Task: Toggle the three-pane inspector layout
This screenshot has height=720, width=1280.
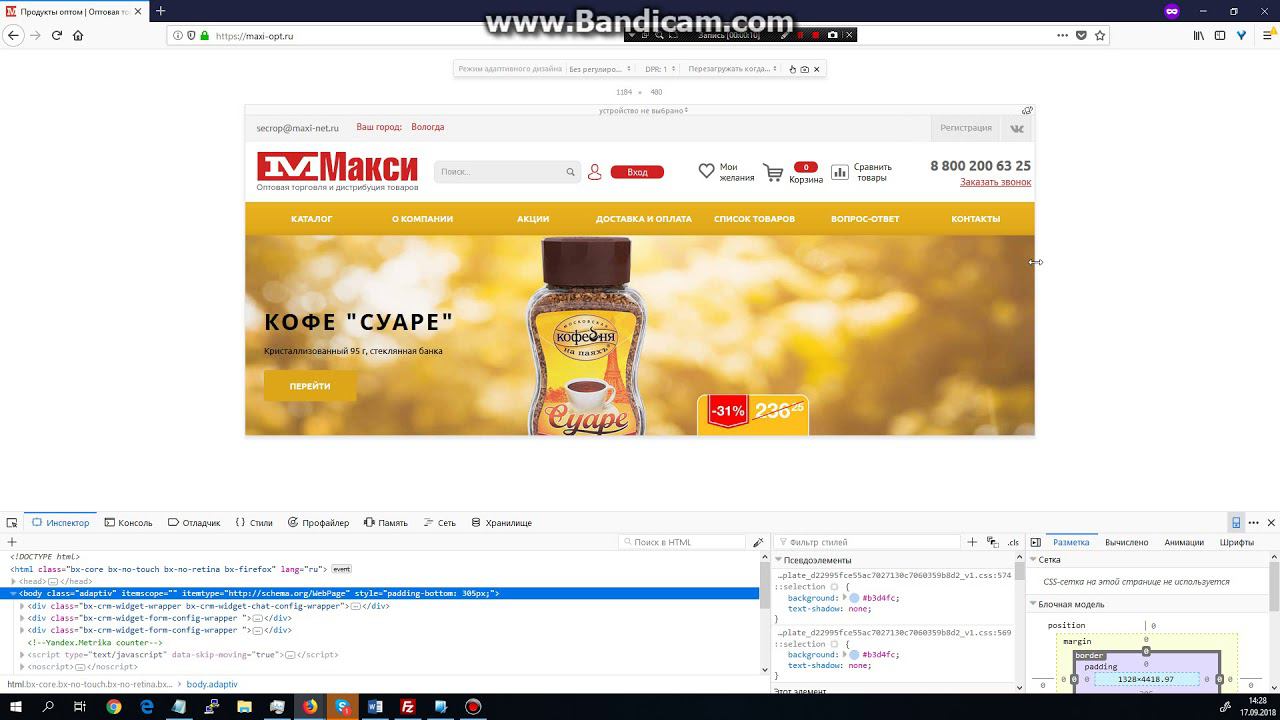Action: pyautogui.click(x=1035, y=542)
